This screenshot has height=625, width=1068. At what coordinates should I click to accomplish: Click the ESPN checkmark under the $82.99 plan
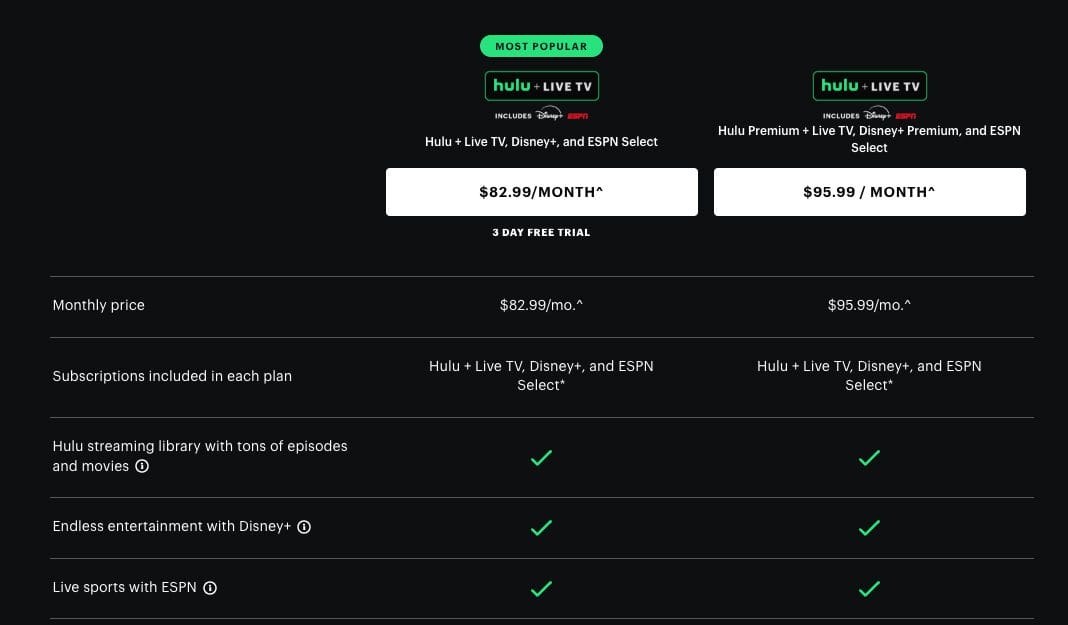tap(541, 589)
